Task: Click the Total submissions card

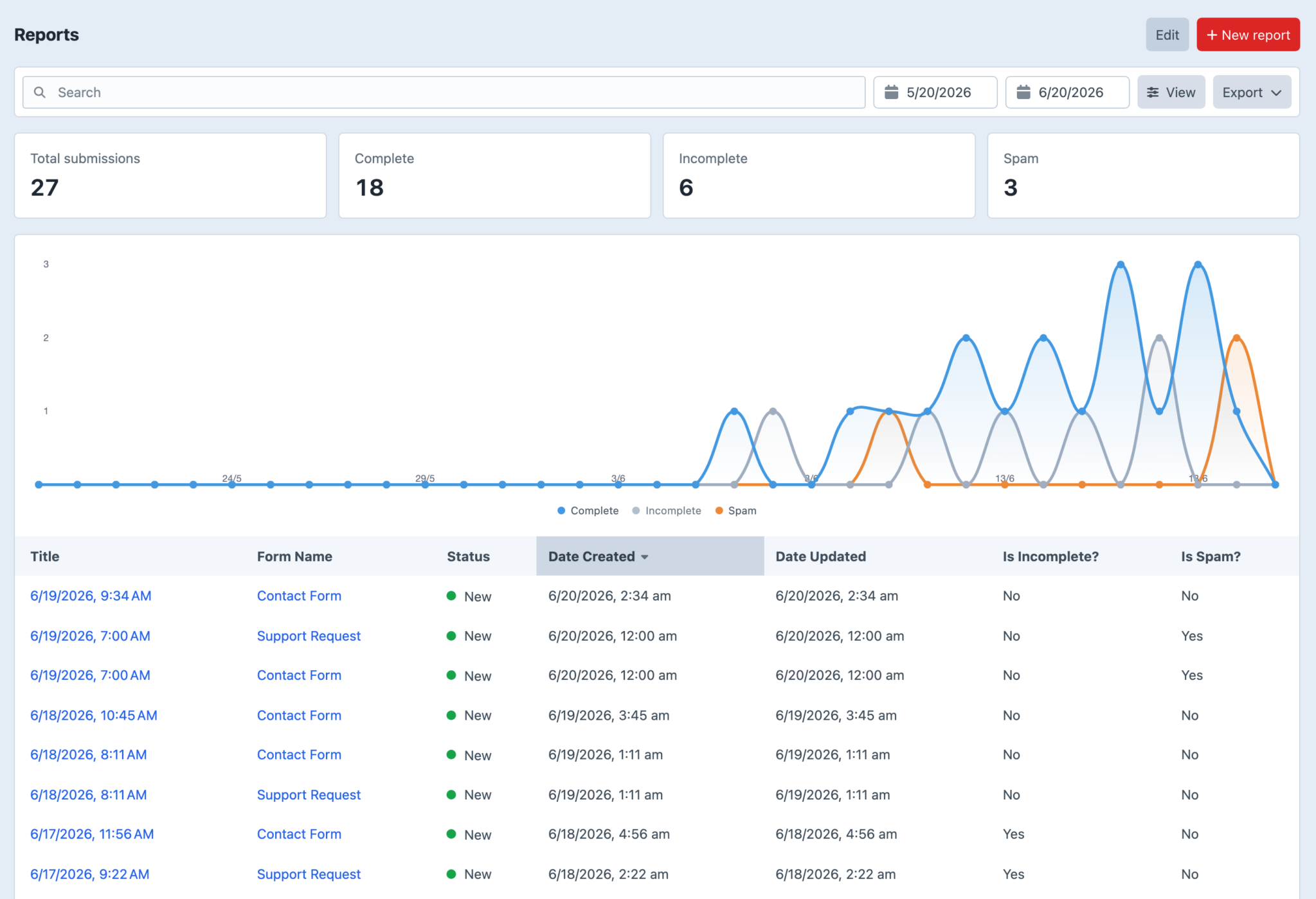Action: [x=170, y=175]
